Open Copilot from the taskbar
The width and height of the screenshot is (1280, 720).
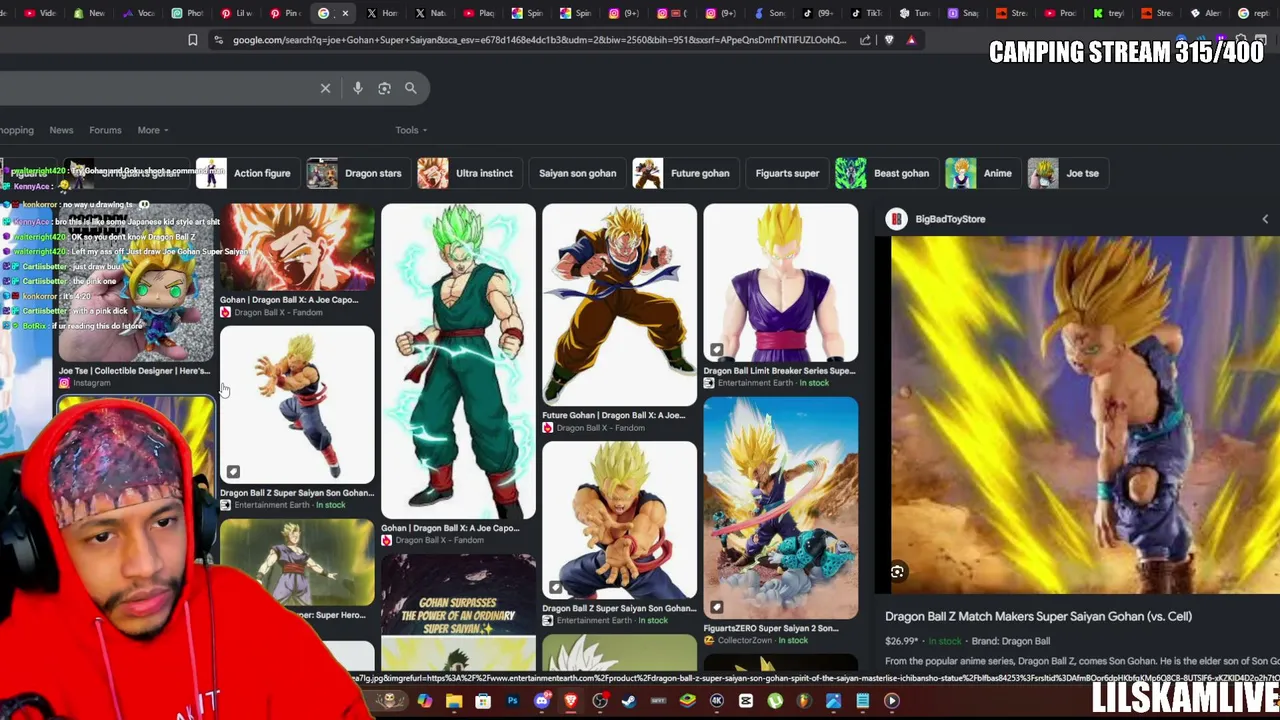425,701
